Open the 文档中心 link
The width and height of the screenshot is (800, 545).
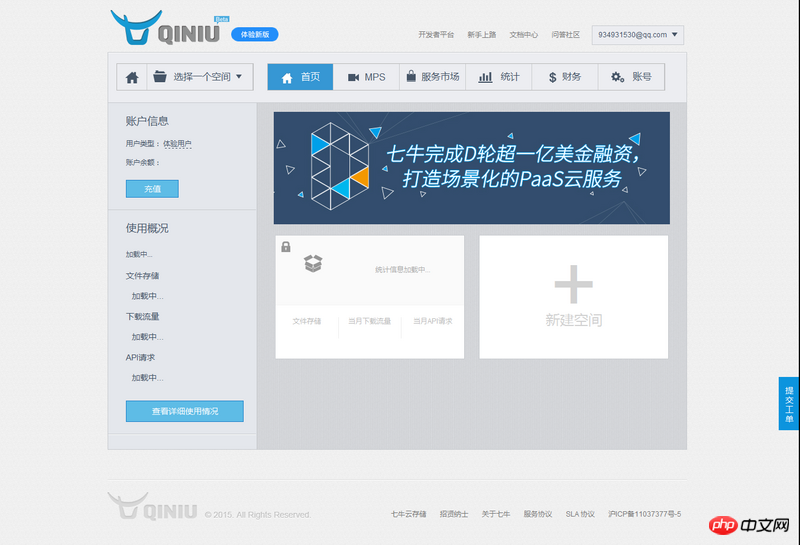(523, 35)
